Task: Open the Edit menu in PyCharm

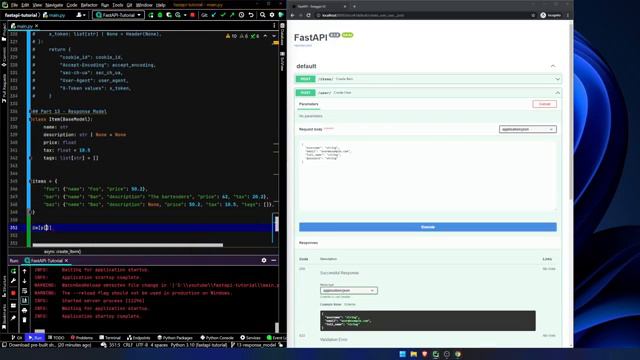Action: tap(25, 5)
